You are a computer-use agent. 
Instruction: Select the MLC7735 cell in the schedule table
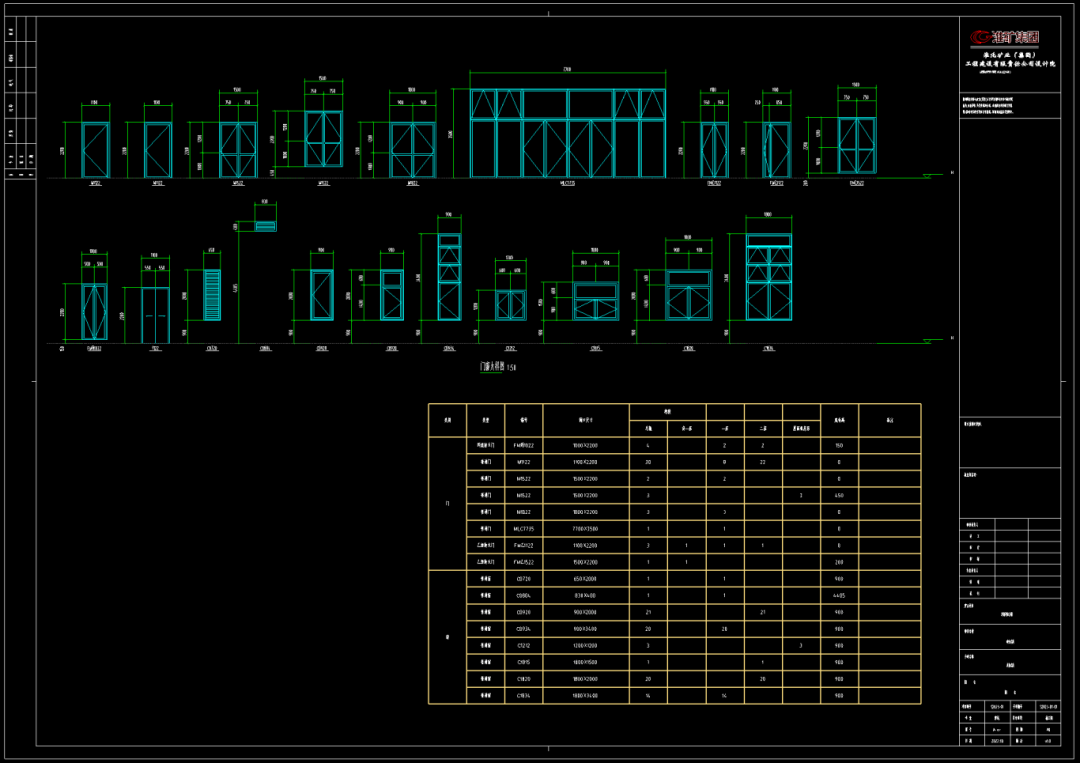click(523, 528)
